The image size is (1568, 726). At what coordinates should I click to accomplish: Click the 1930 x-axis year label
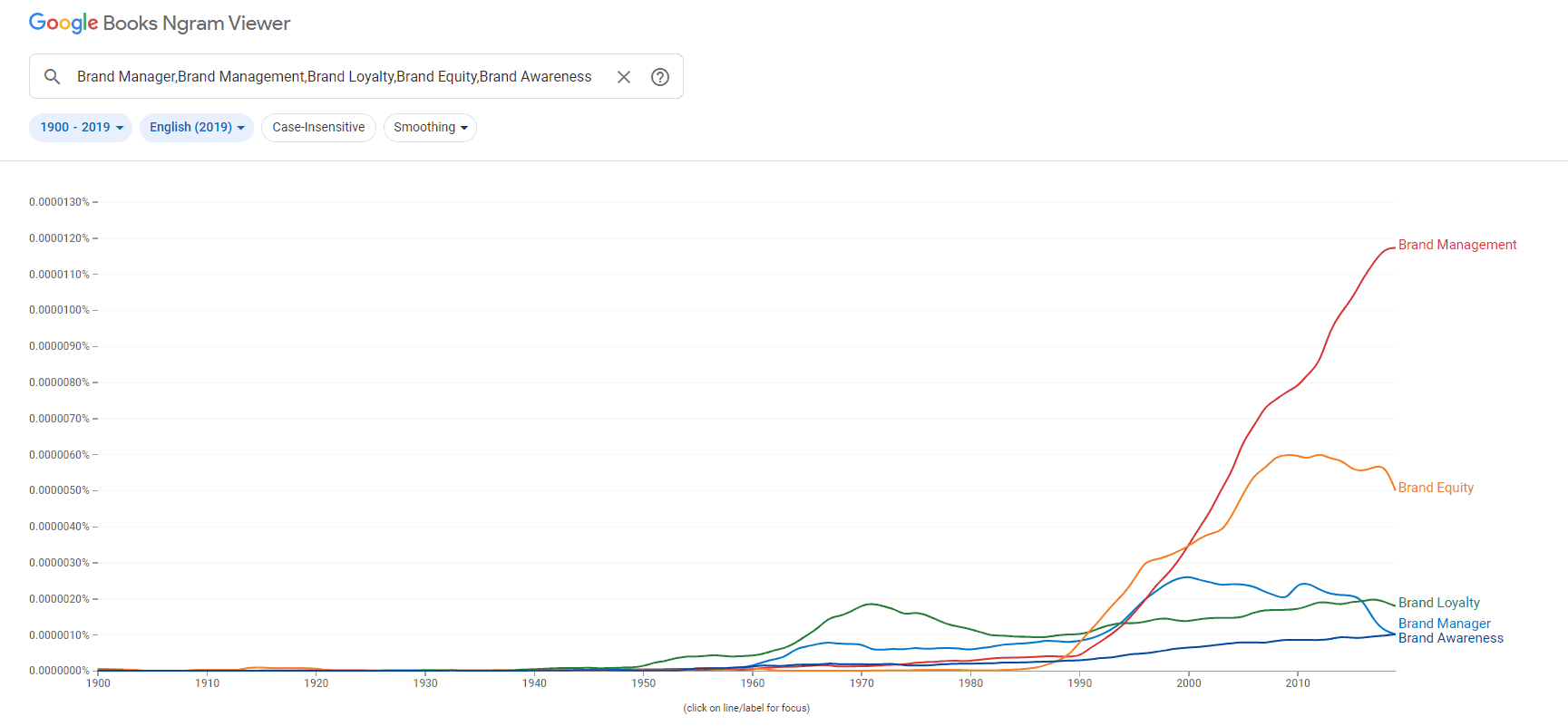coord(425,683)
